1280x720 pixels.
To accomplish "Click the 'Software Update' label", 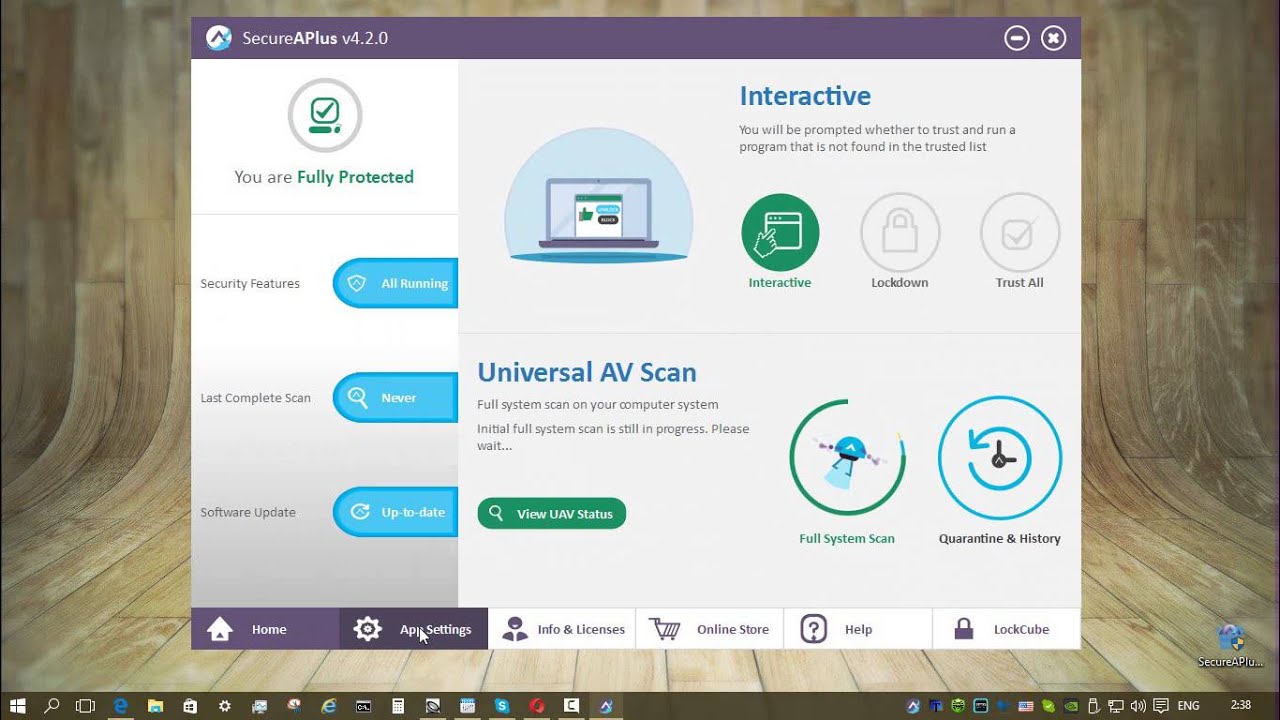I will 248,512.
